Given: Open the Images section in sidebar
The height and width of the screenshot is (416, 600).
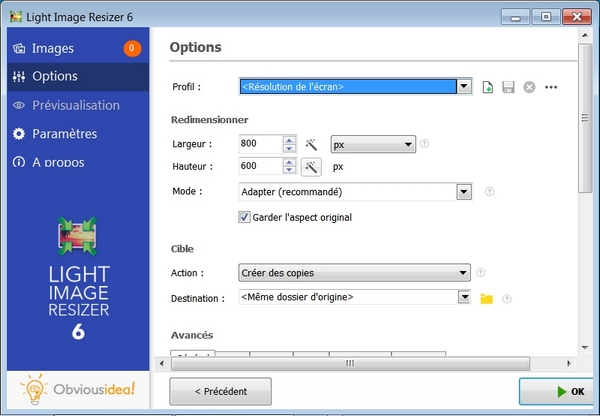Looking at the screenshot, I should pos(53,48).
